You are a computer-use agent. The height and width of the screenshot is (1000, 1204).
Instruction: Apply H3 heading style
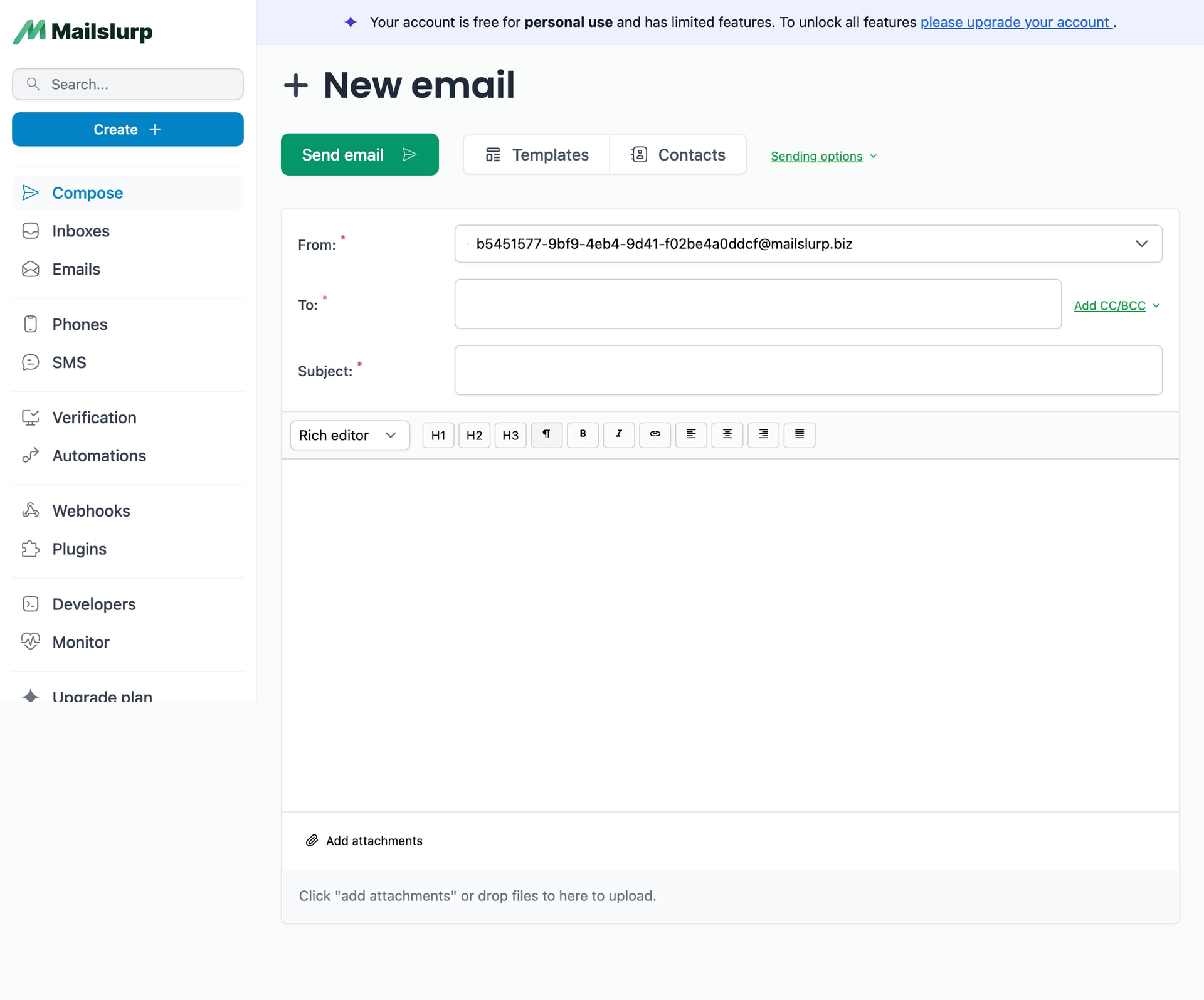[510, 435]
